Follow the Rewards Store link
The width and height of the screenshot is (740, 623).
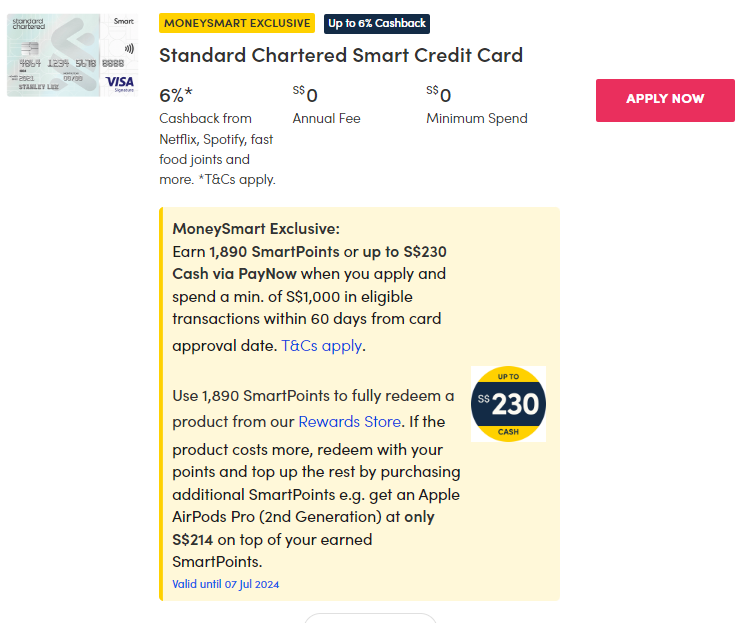349,422
